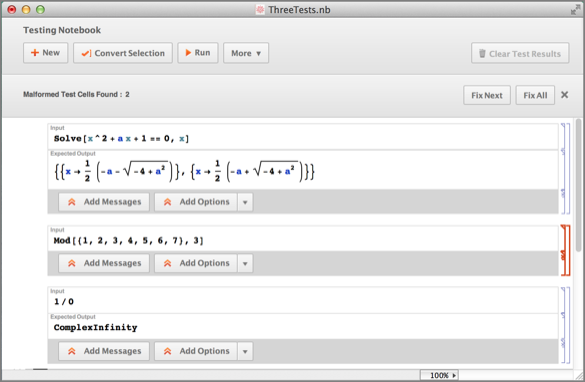Add Options to the Mod test

pyautogui.click(x=196, y=263)
